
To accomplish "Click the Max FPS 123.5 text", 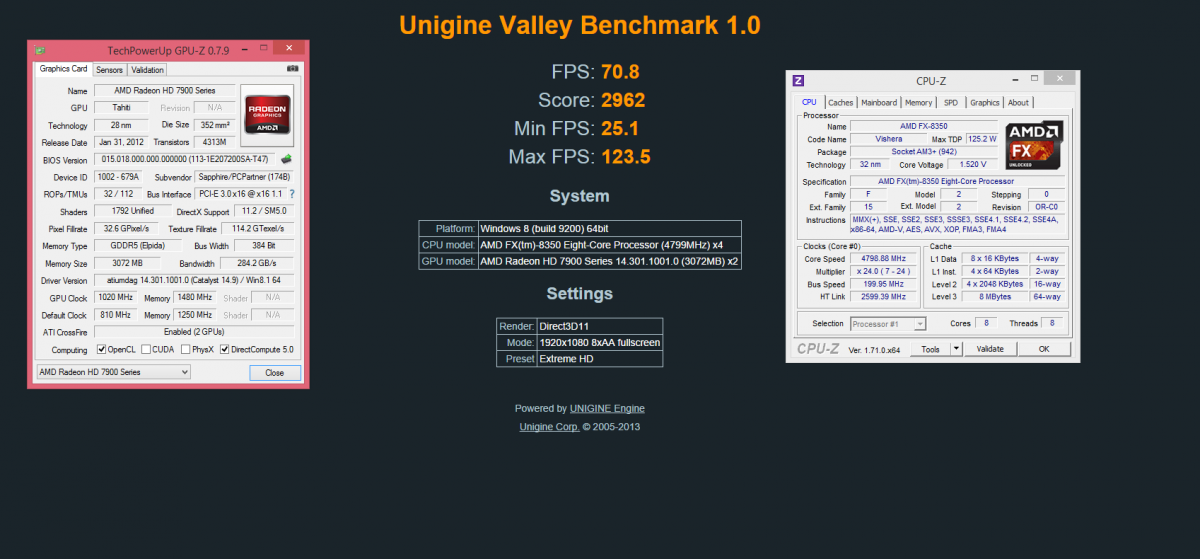I will [578, 156].
